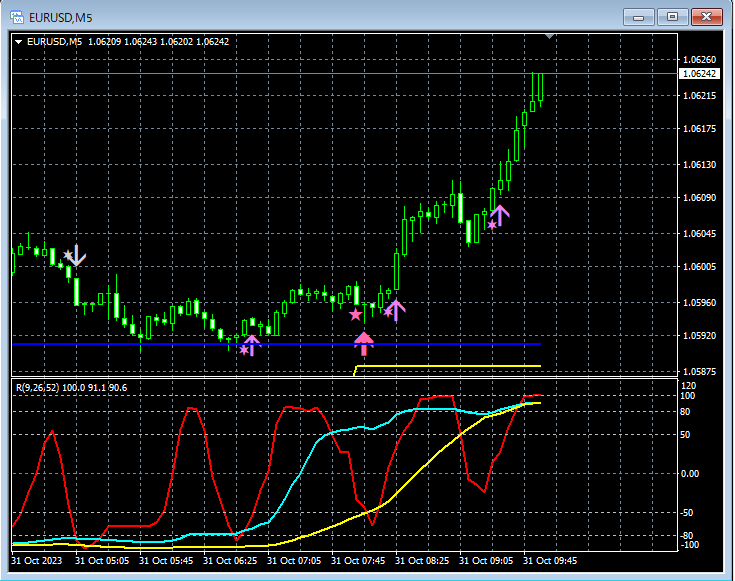Click the R(9,26,52) indicator label
This screenshot has height=581, width=735.
(71, 388)
